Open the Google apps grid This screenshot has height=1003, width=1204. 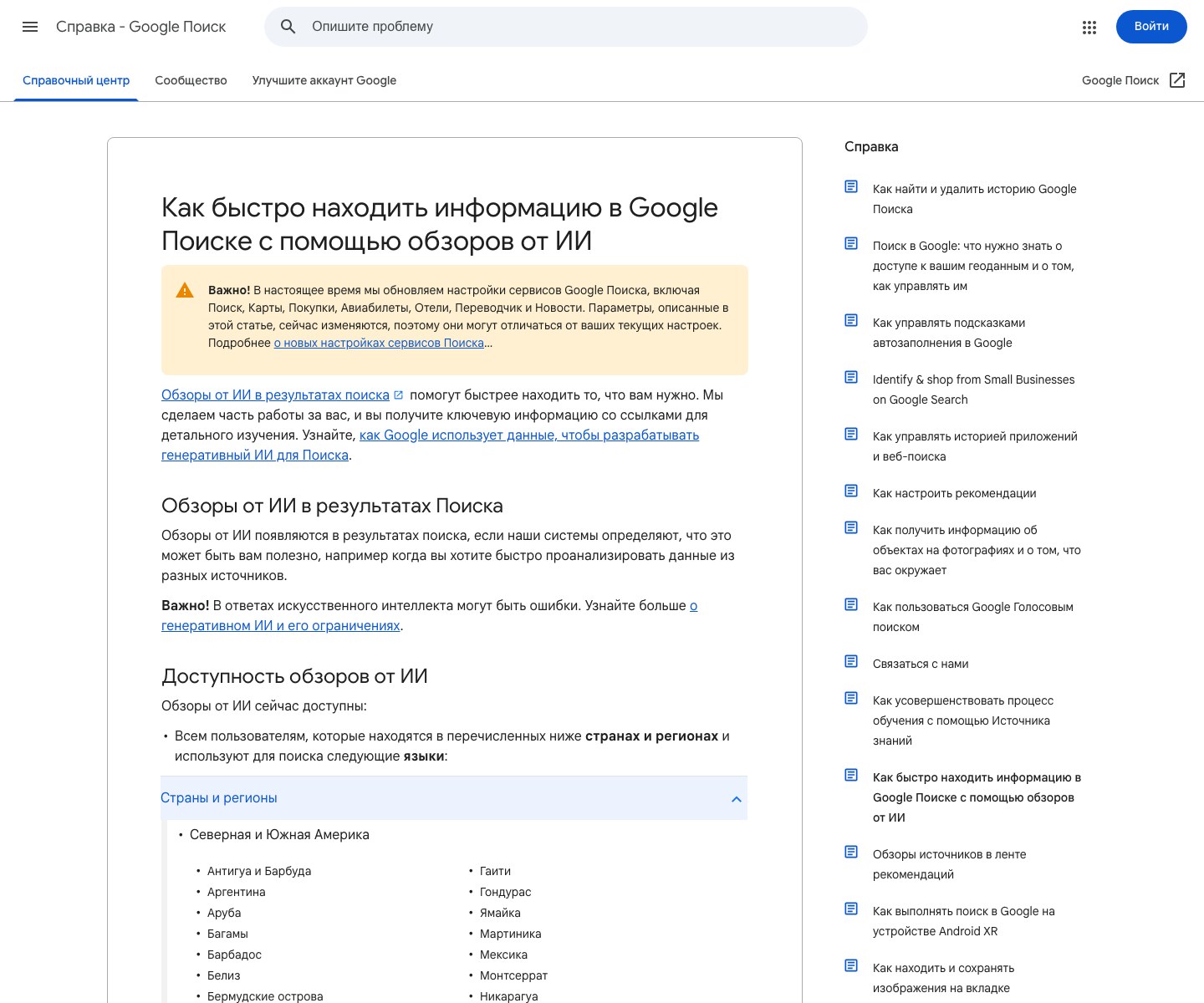tap(1089, 27)
